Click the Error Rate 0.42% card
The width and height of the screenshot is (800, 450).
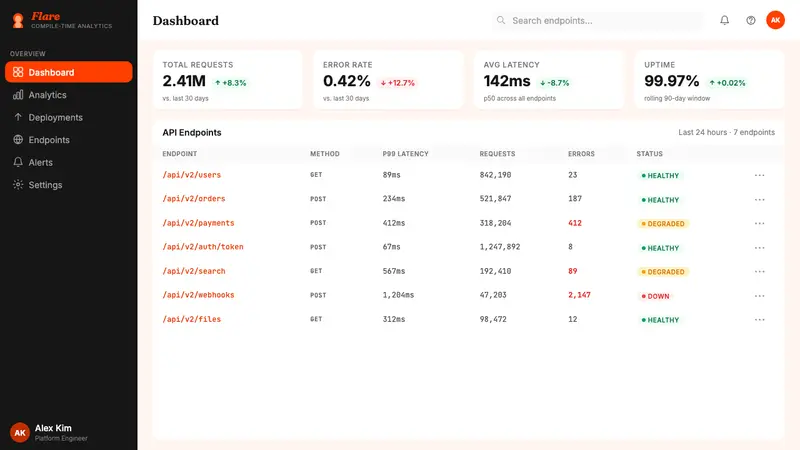[388, 80]
